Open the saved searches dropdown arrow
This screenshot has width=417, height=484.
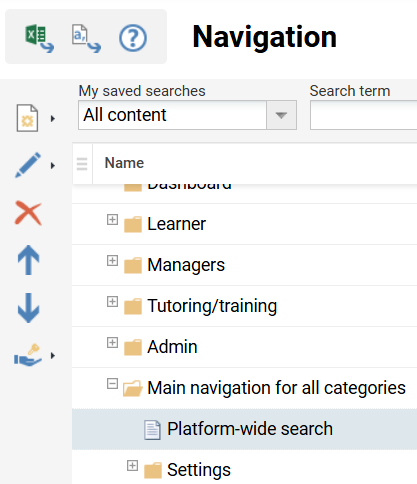coord(281,115)
